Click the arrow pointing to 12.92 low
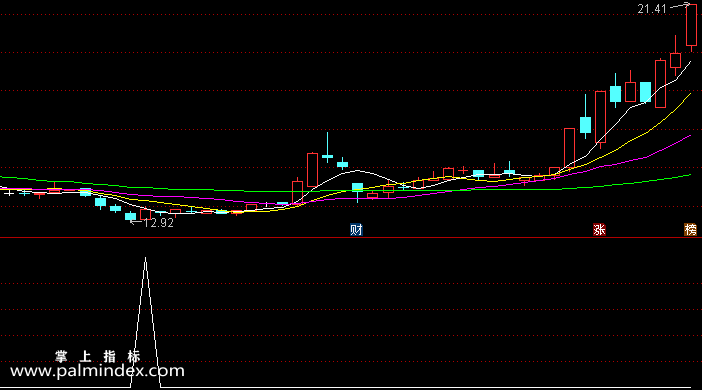702x390 pixels. point(136,222)
